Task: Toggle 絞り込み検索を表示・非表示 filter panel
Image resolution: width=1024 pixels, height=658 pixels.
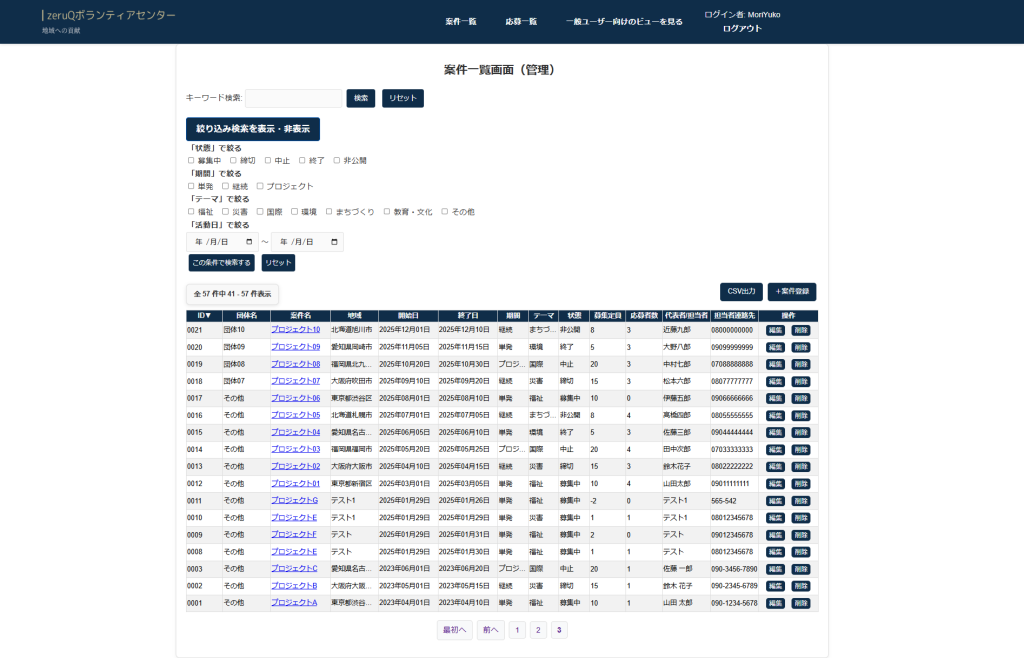Action: (x=252, y=129)
